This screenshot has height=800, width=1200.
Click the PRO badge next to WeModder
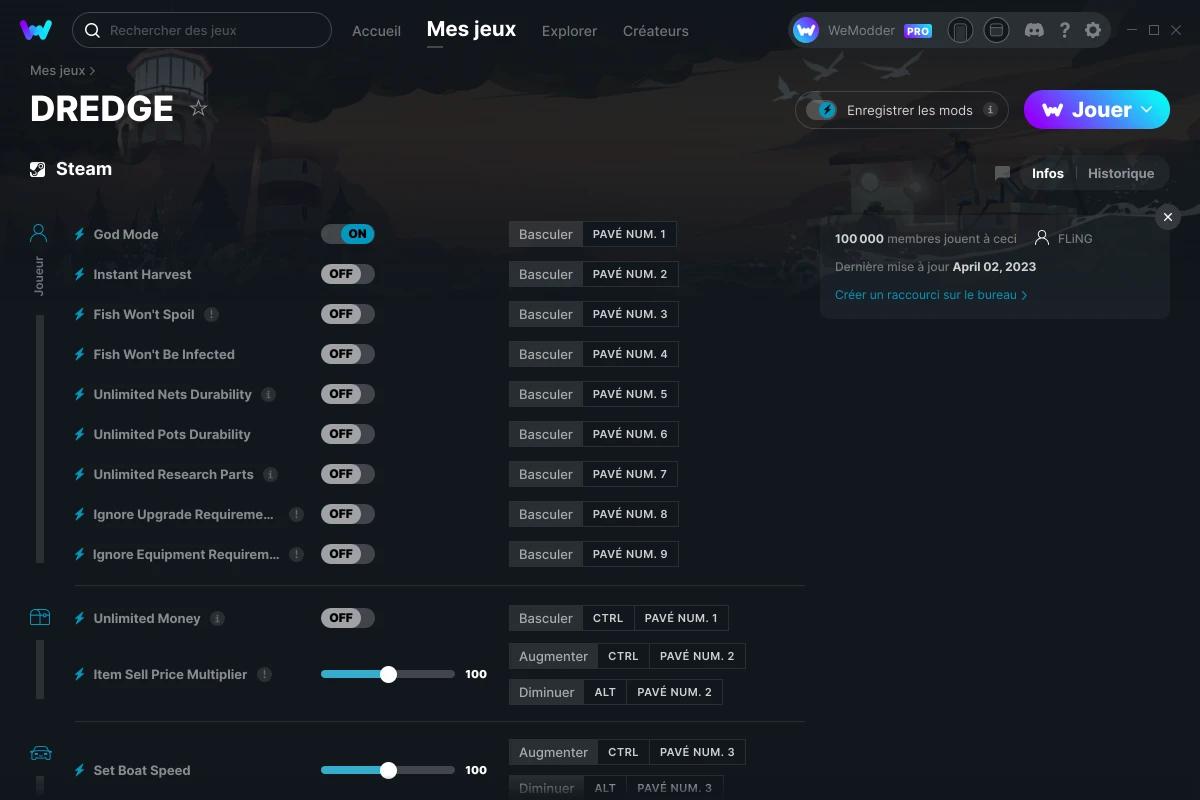[x=918, y=31]
